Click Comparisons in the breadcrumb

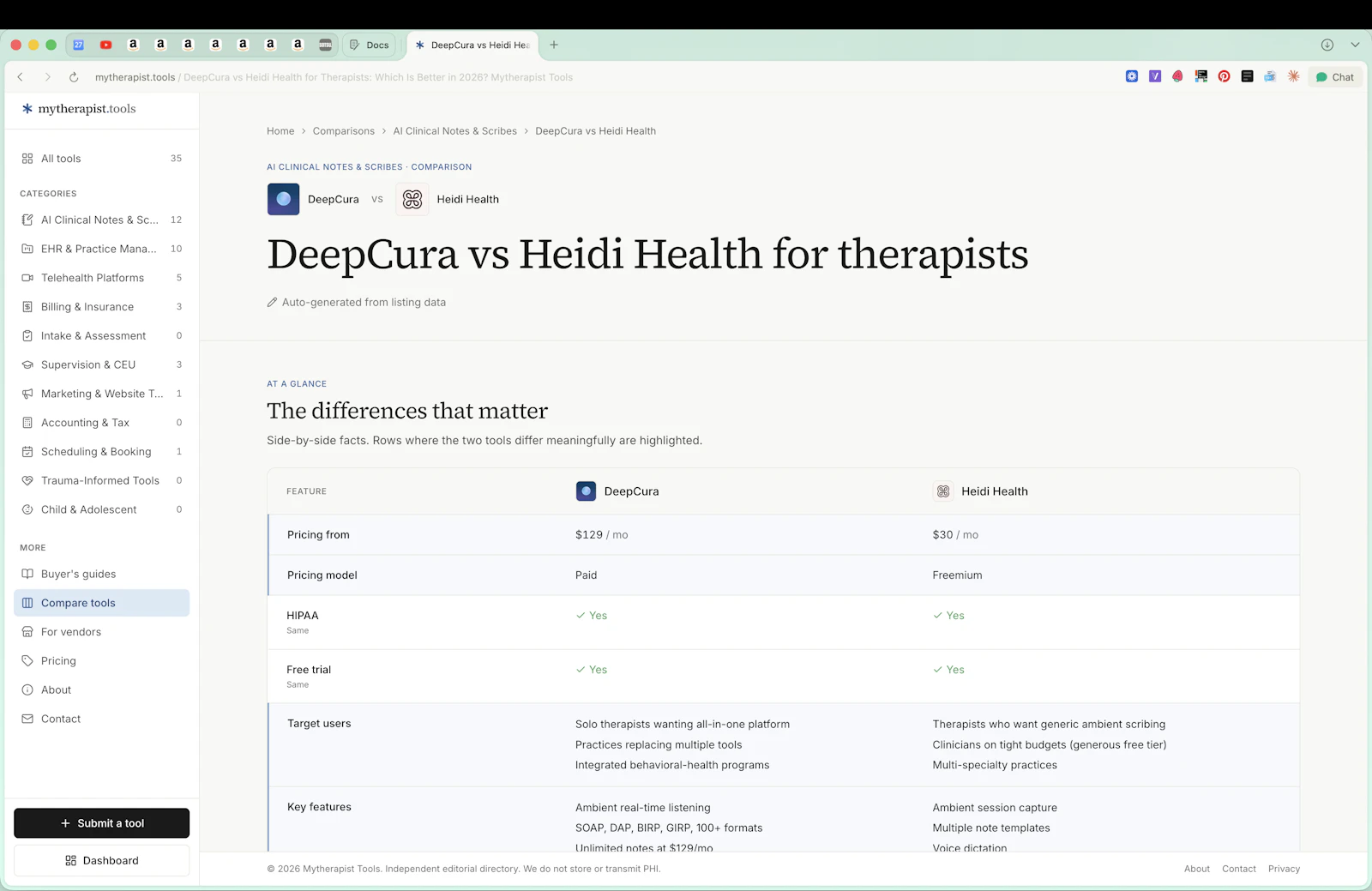(x=344, y=131)
